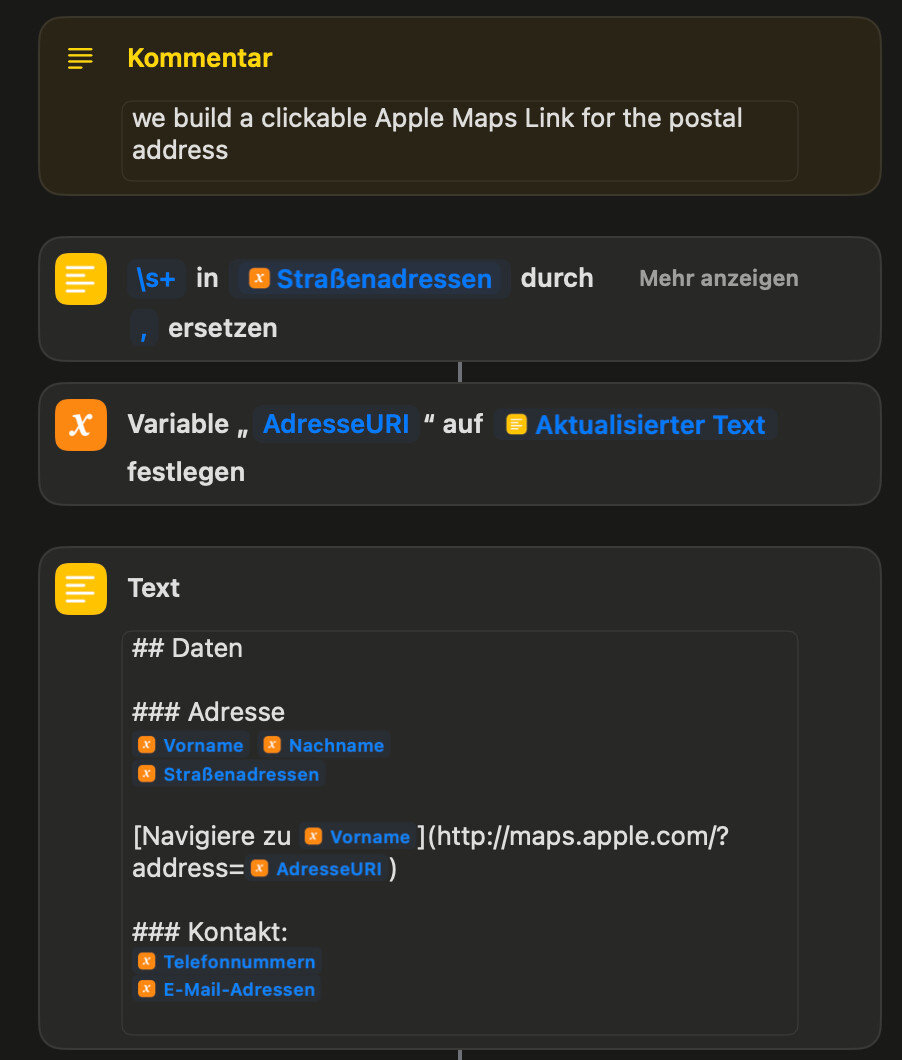Viewport: 902px width, 1060px height.
Task: Edit the comma replacement value field
Action: click(144, 328)
